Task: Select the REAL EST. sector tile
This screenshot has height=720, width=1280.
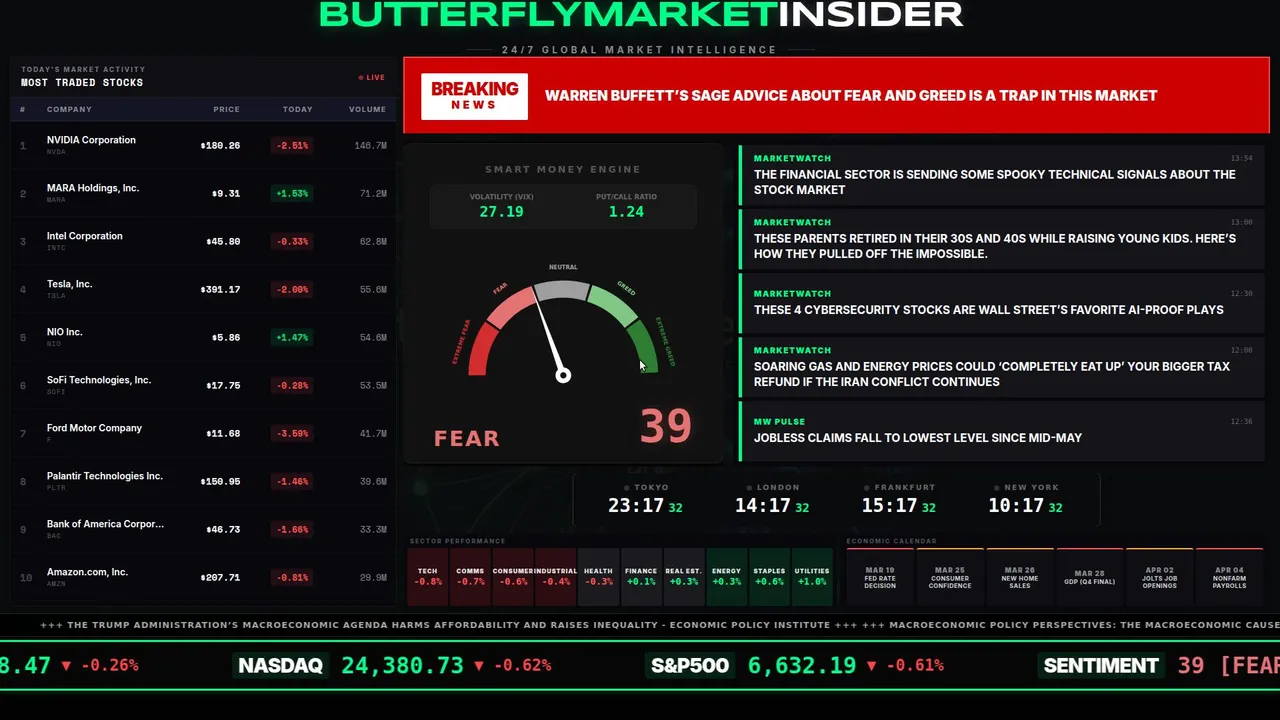Action: (x=684, y=577)
